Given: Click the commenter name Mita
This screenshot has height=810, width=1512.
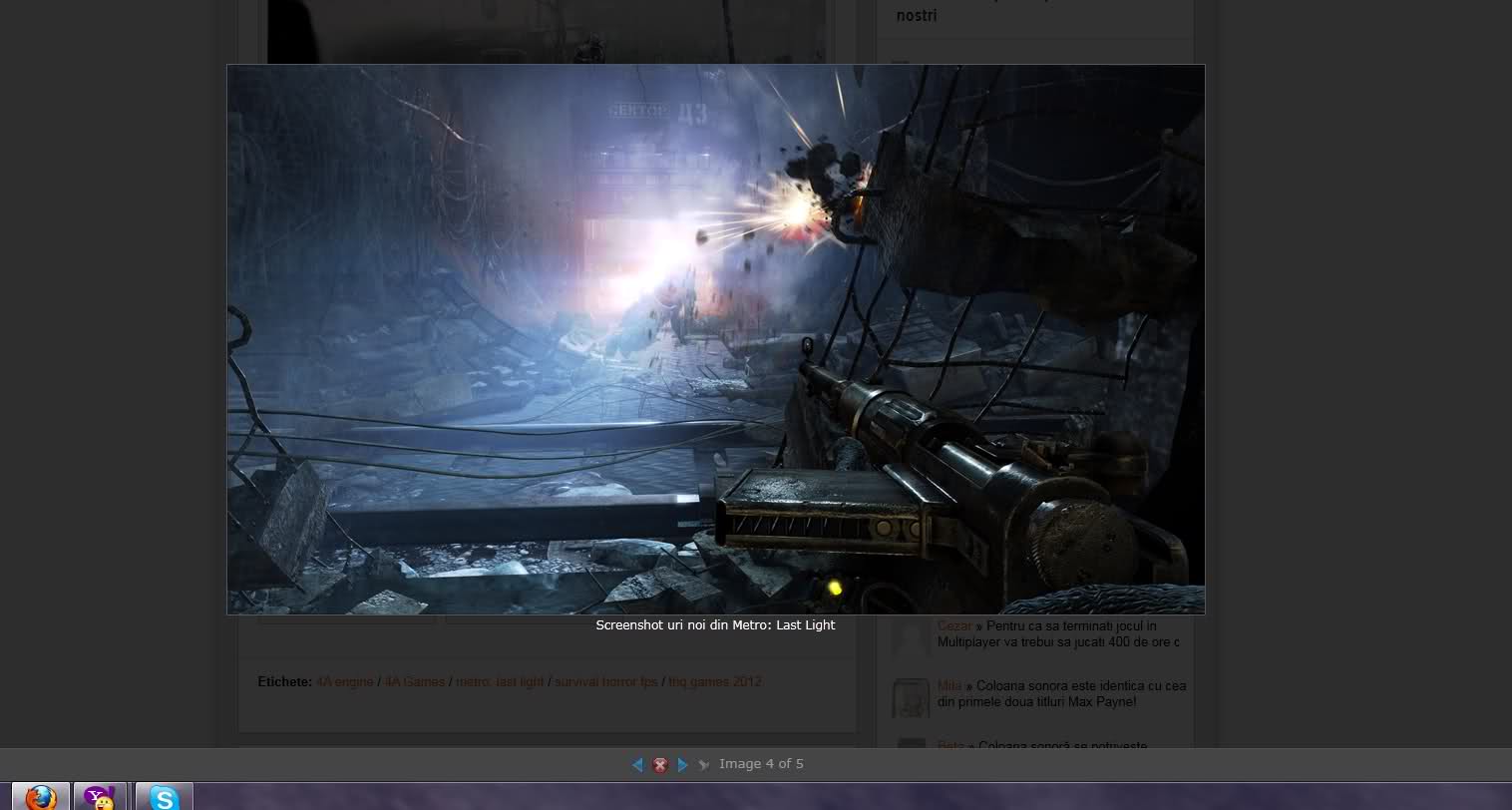Looking at the screenshot, I should [x=949, y=686].
